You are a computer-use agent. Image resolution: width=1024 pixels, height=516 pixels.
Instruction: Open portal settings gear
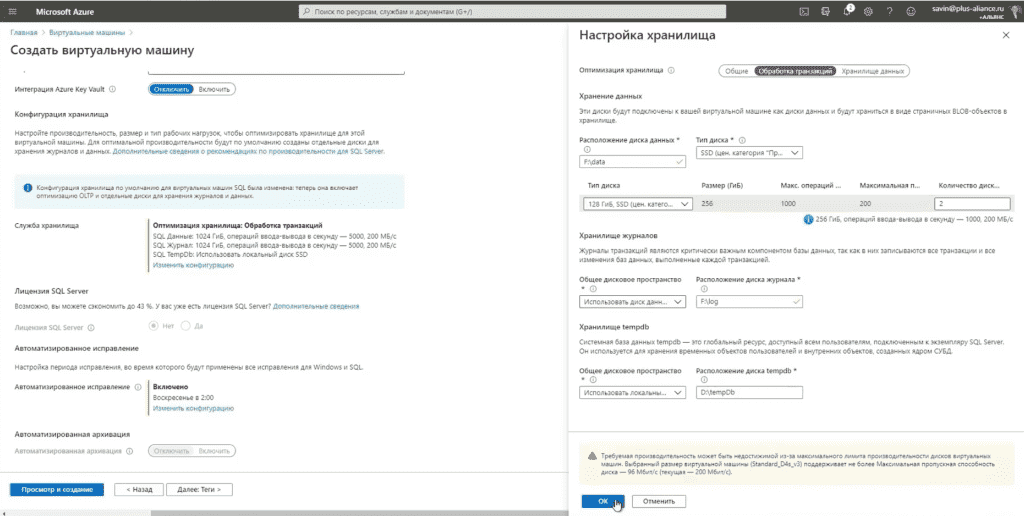tap(868, 11)
